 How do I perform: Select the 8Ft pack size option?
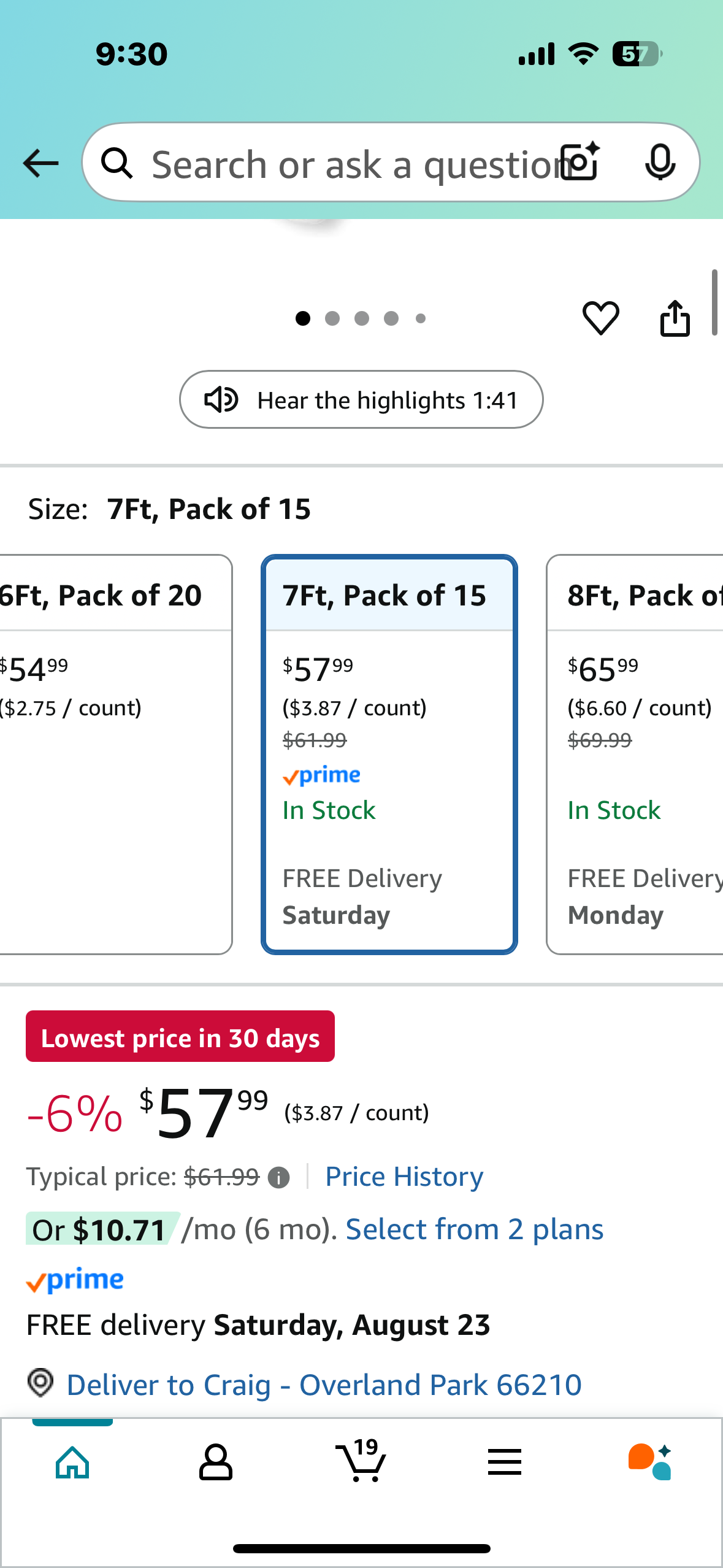coord(635,755)
